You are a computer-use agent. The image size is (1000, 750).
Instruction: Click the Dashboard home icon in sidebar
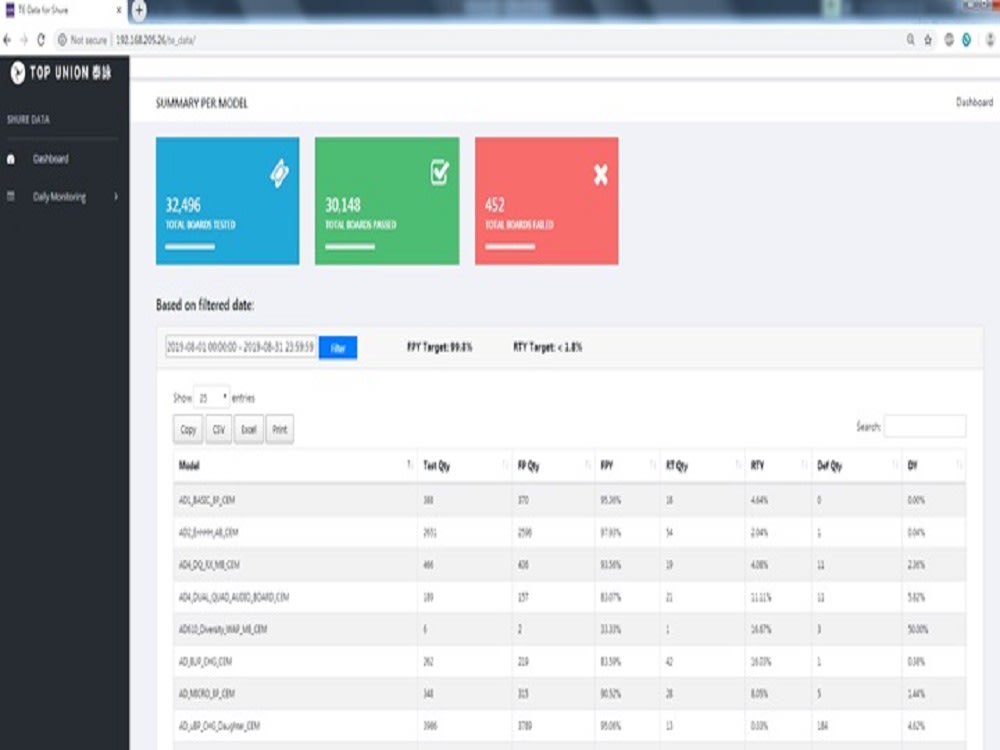coord(11,159)
